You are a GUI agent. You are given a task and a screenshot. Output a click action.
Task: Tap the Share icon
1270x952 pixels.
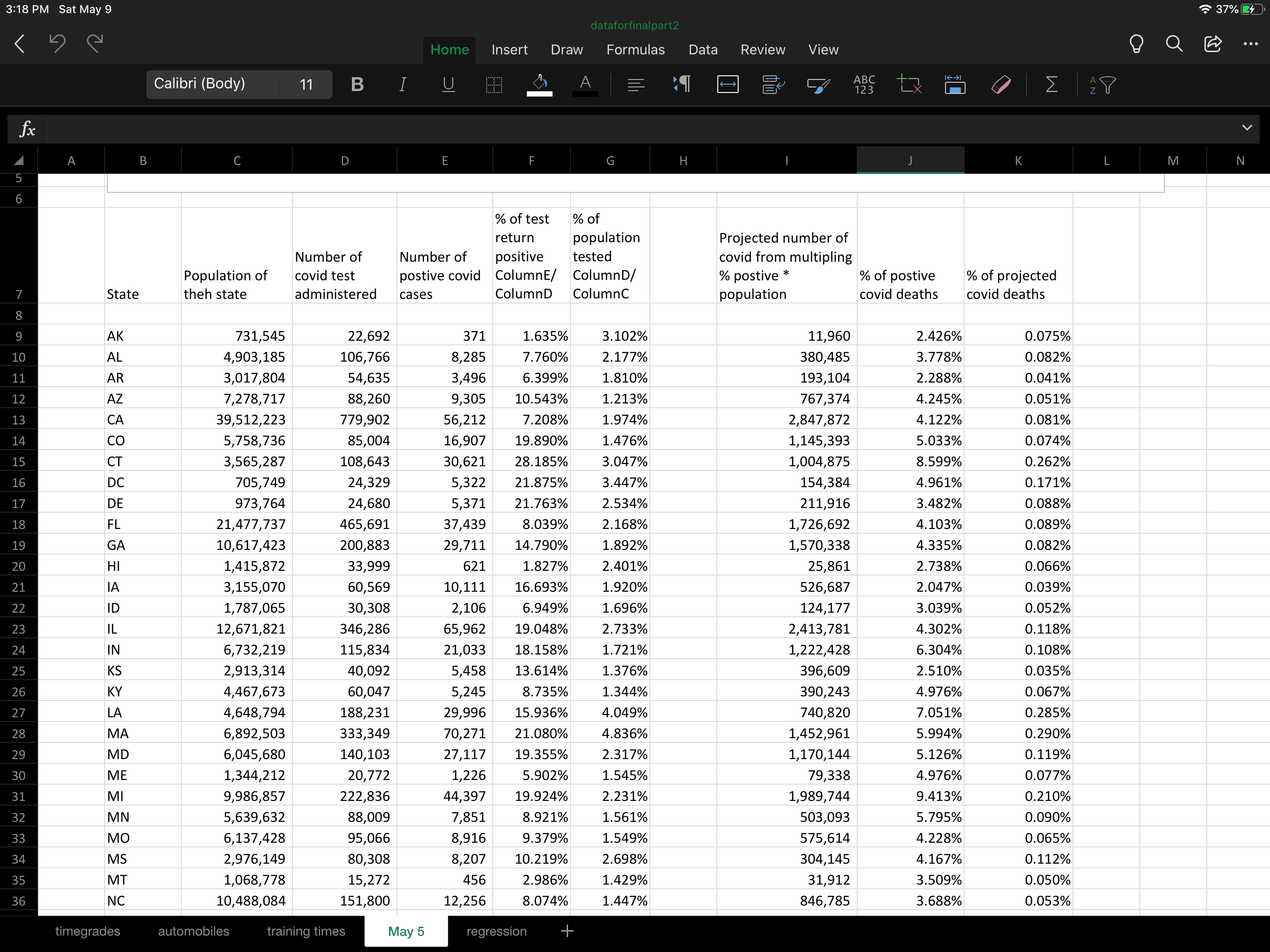(1212, 44)
